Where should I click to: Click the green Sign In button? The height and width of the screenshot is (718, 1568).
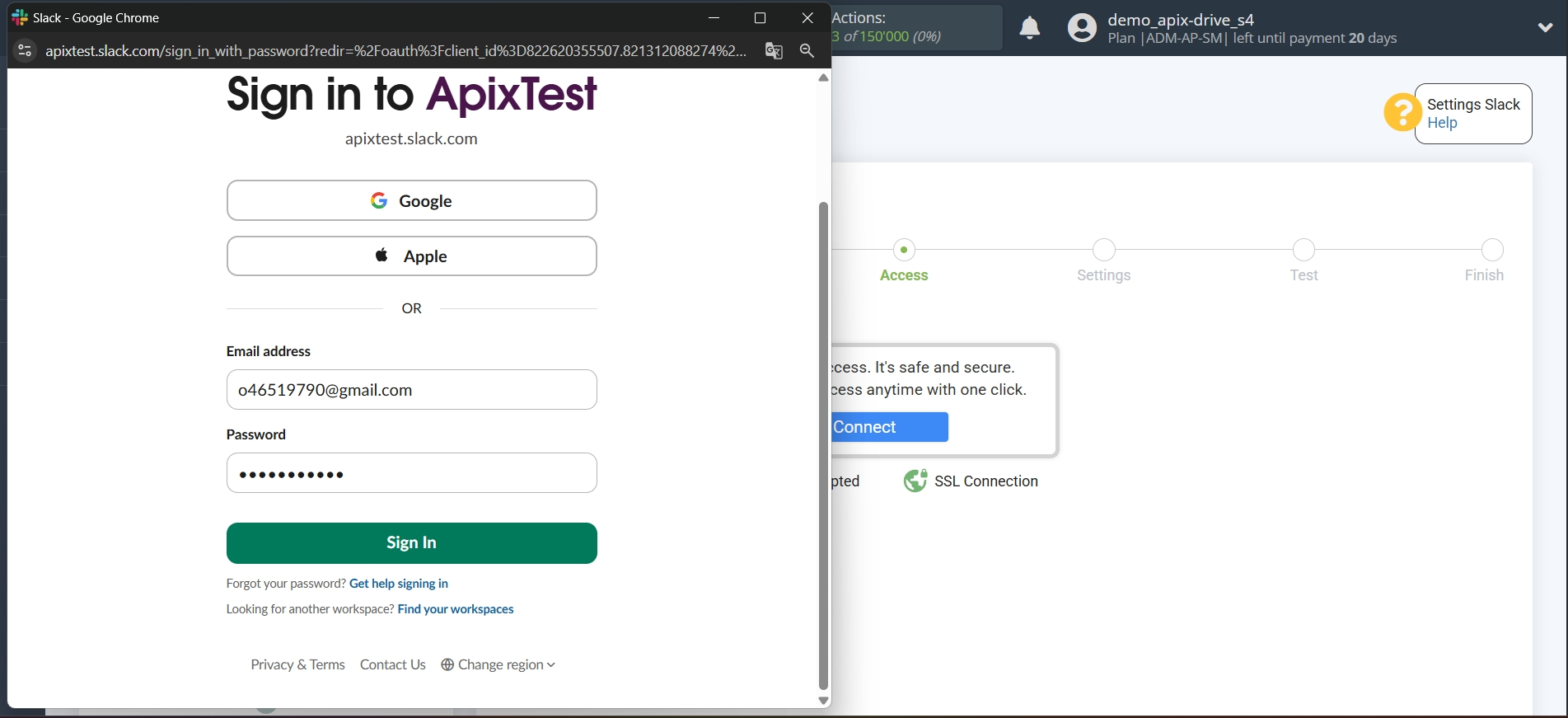tap(411, 543)
